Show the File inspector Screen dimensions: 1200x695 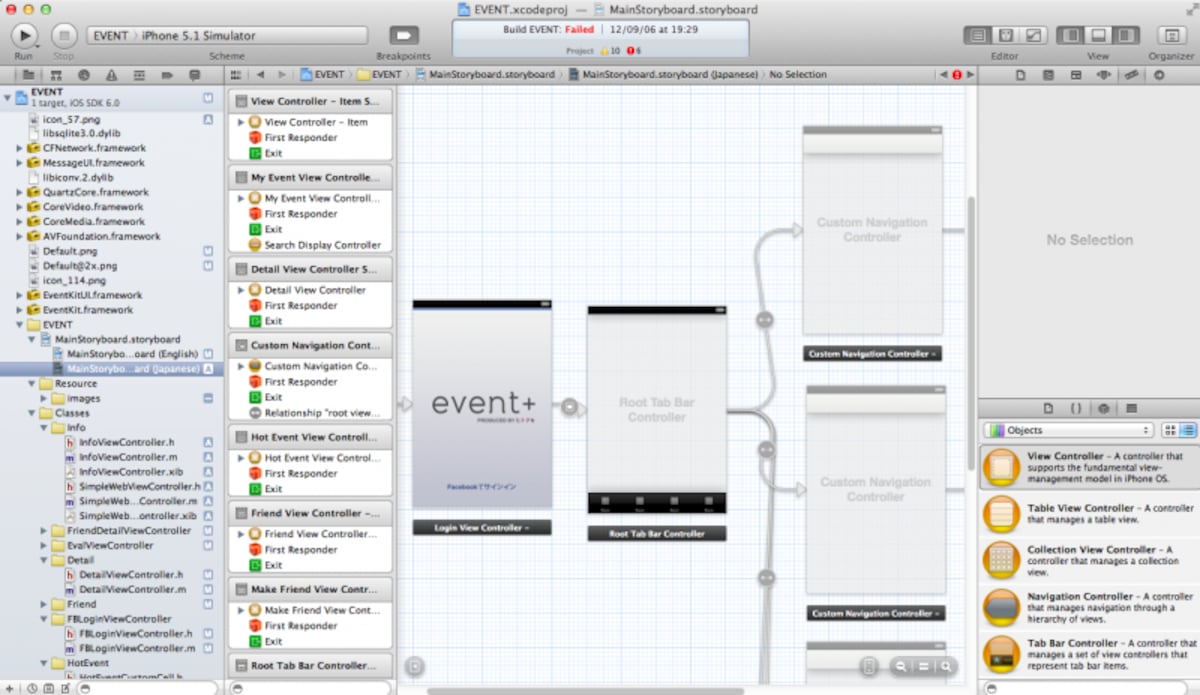click(1021, 75)
